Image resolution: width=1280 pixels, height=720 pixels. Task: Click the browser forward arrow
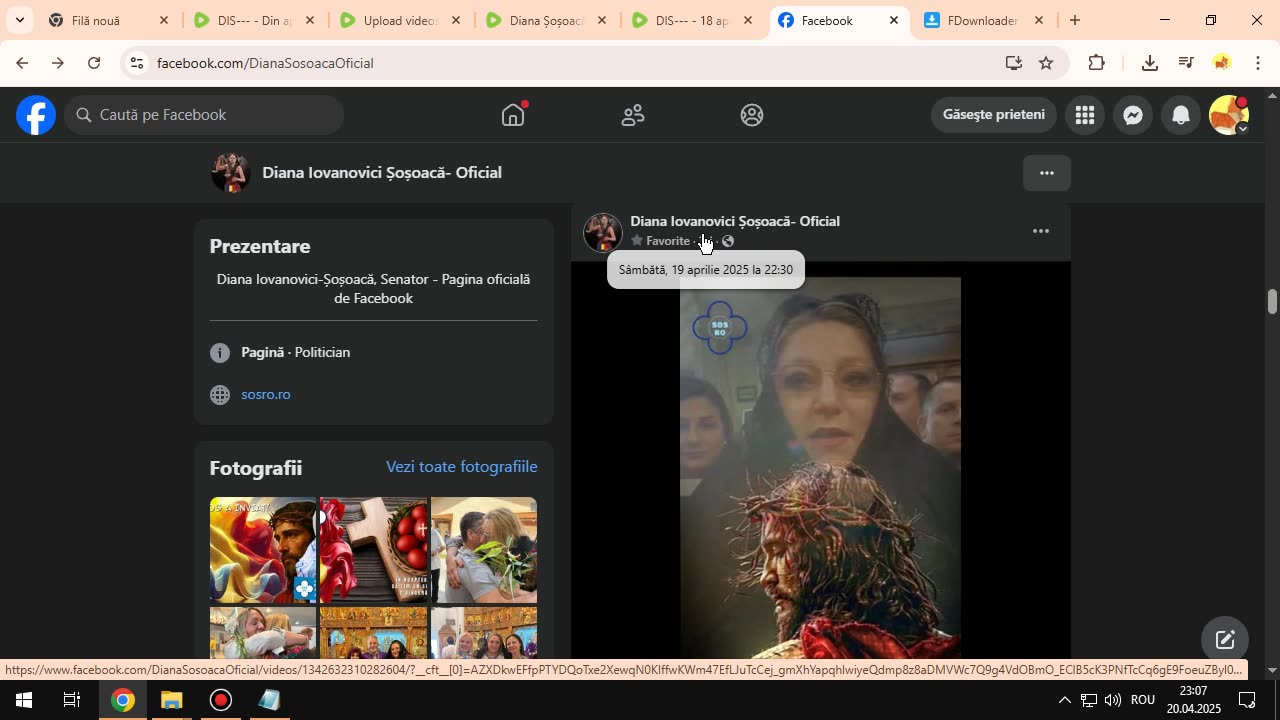point(57,63)
